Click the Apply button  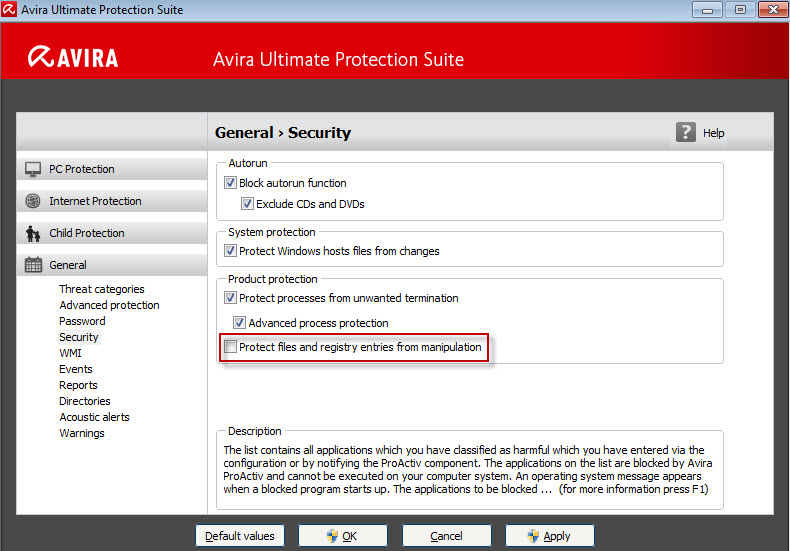click(x=550, y=536)
